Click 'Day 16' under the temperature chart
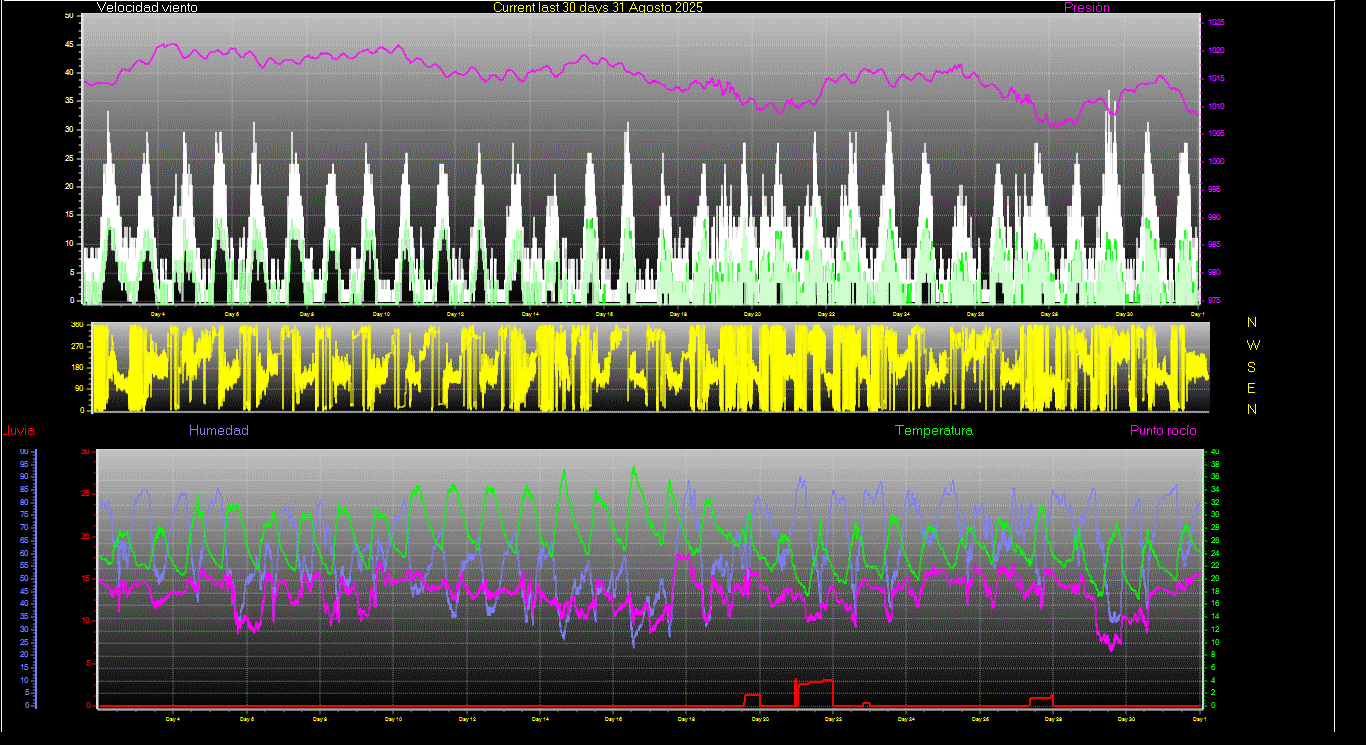Image resolution: width=1366 pixels, height=745 pixels. pyautogui.click(x=614, y=719)
